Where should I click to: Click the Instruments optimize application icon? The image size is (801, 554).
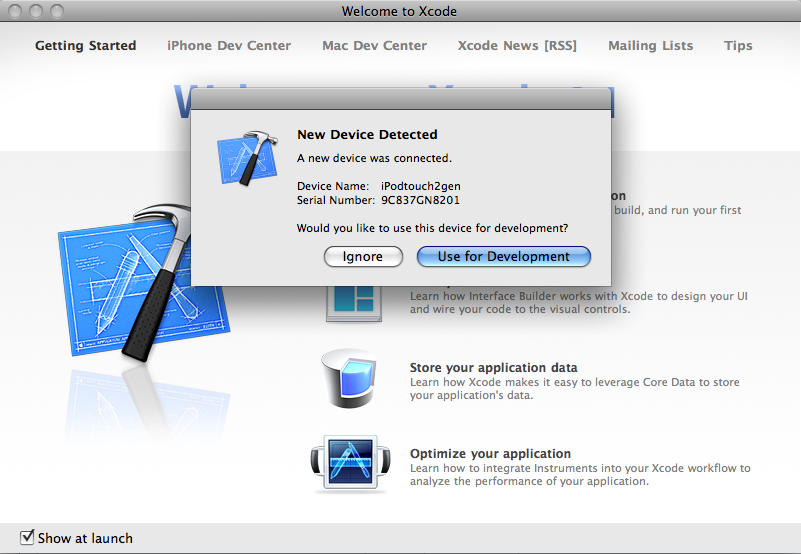point(350,464)
